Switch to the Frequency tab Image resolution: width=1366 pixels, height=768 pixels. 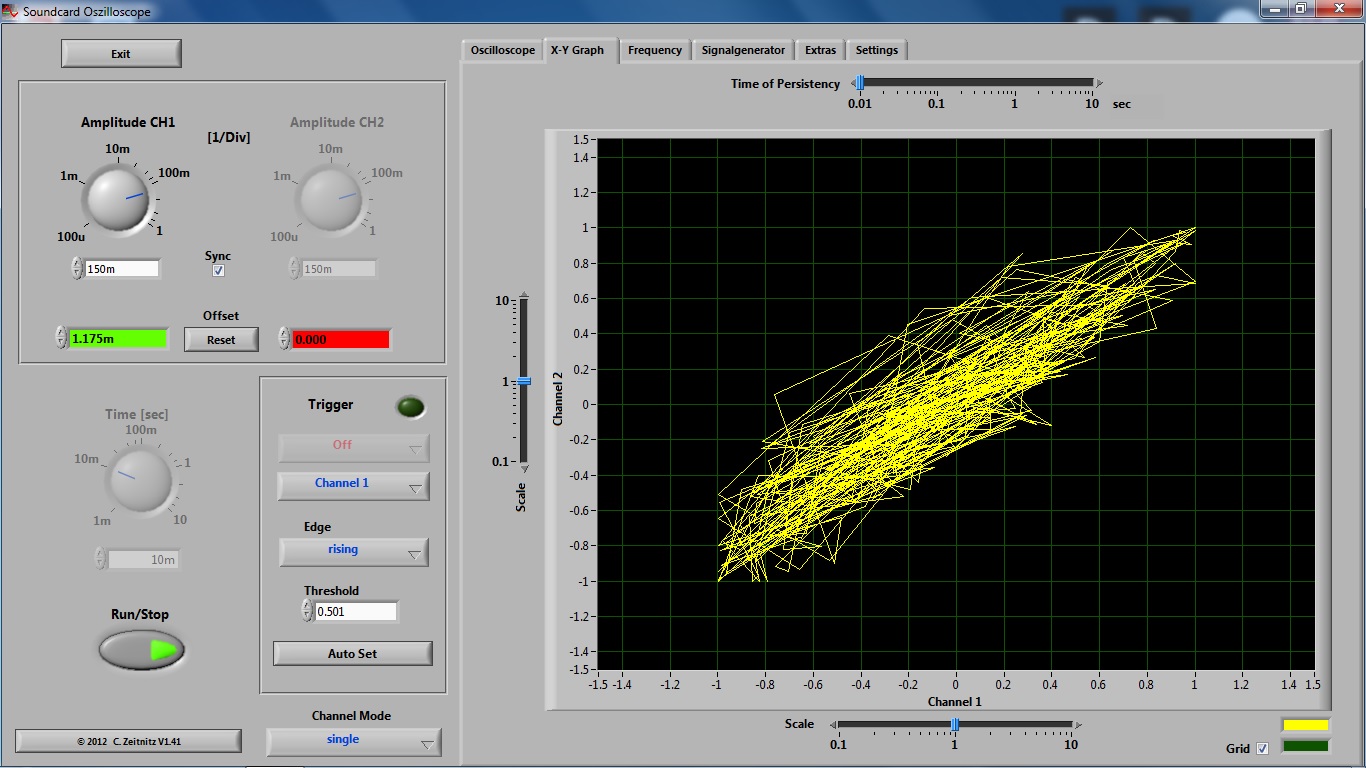click(x=655, y=50)
